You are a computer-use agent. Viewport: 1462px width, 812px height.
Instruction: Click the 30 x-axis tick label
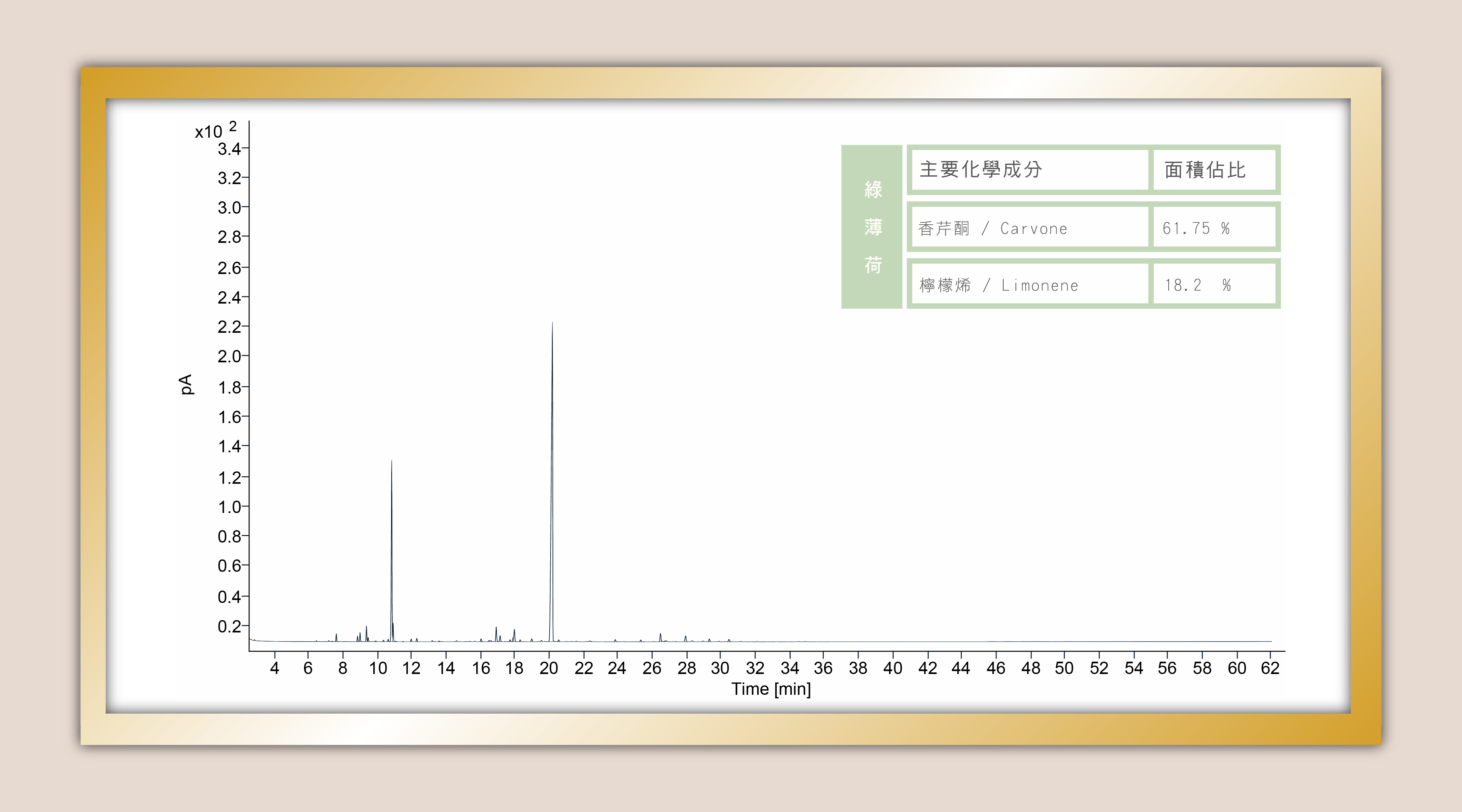720,668
